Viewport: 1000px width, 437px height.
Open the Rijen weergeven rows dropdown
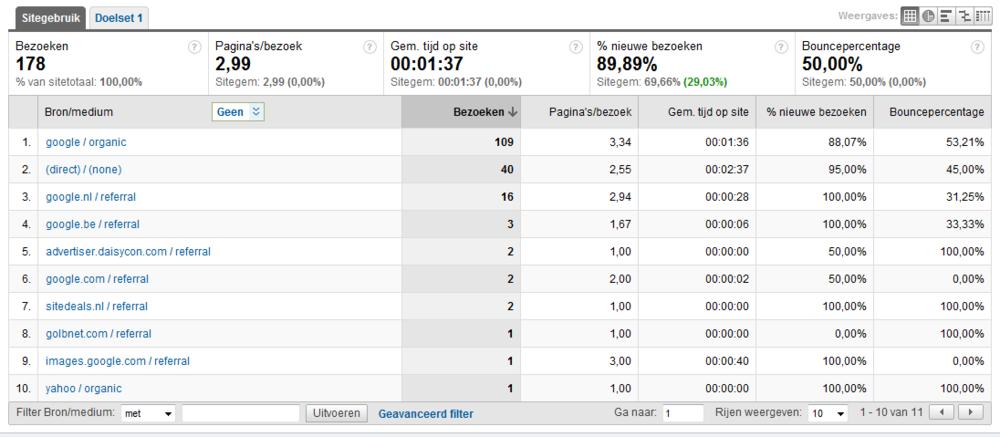coord(827,413)
